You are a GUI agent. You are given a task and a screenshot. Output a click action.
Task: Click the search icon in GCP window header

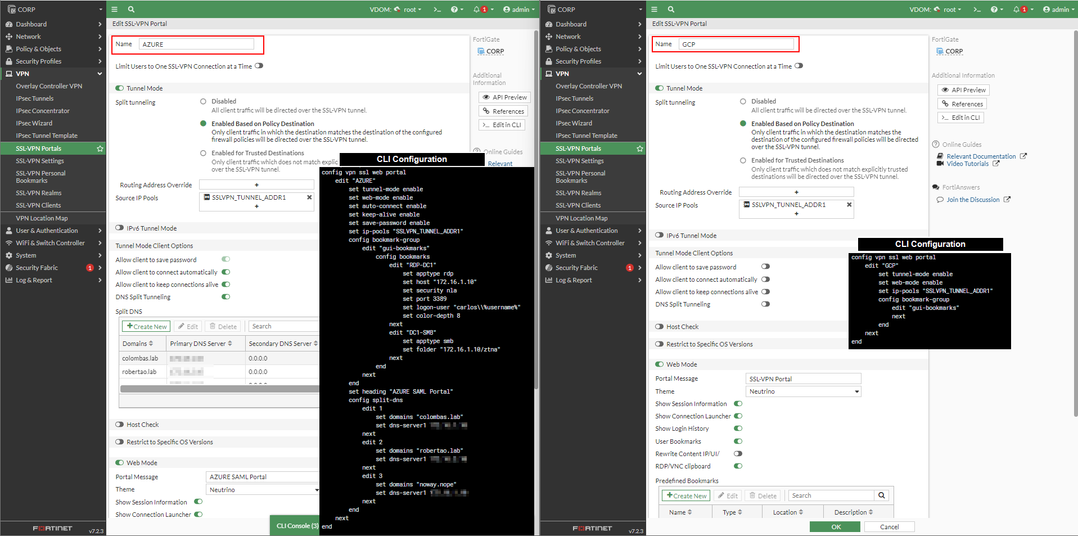[x=671, y=10]
